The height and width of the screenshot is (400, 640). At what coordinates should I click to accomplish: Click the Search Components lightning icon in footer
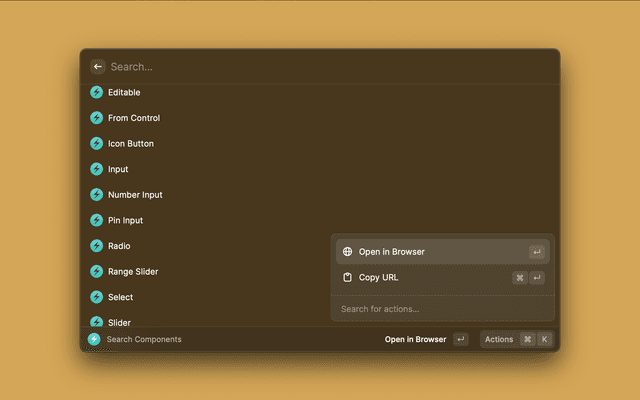[94, 339]
